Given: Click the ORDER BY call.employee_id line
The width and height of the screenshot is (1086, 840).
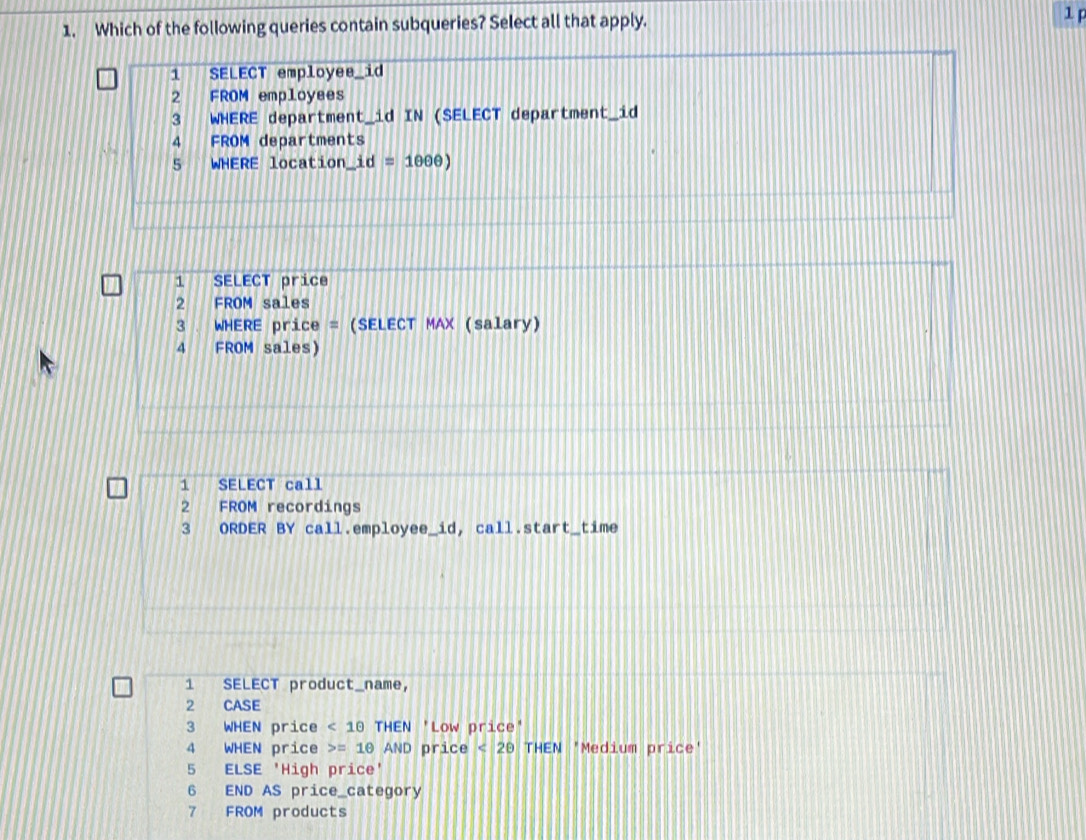Looking at the screenshot, I should 415,527.
